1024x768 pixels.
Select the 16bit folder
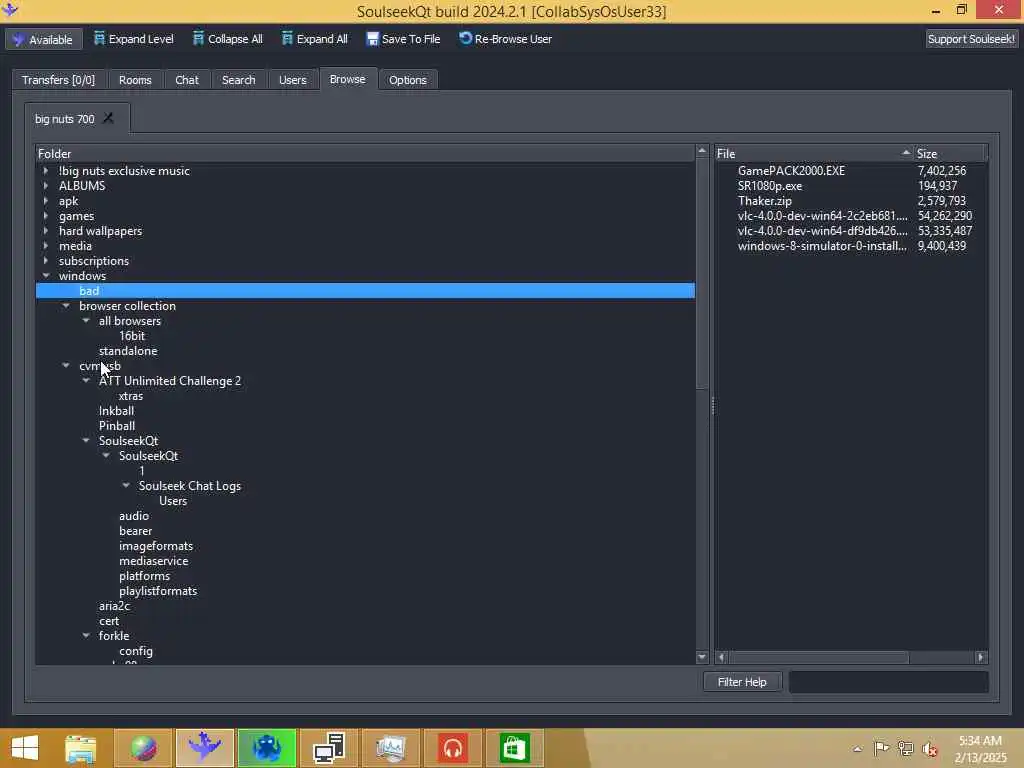132,336
